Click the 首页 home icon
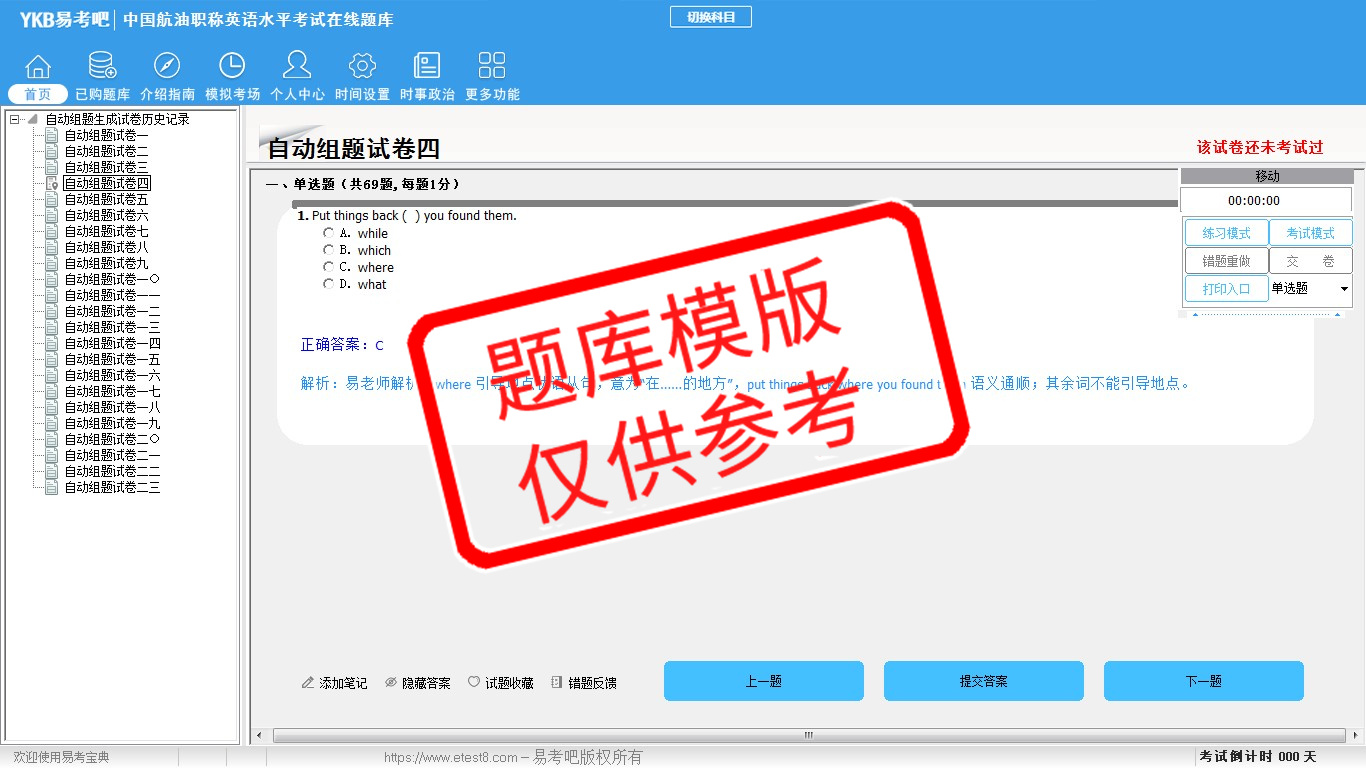 tap(38, 67)
